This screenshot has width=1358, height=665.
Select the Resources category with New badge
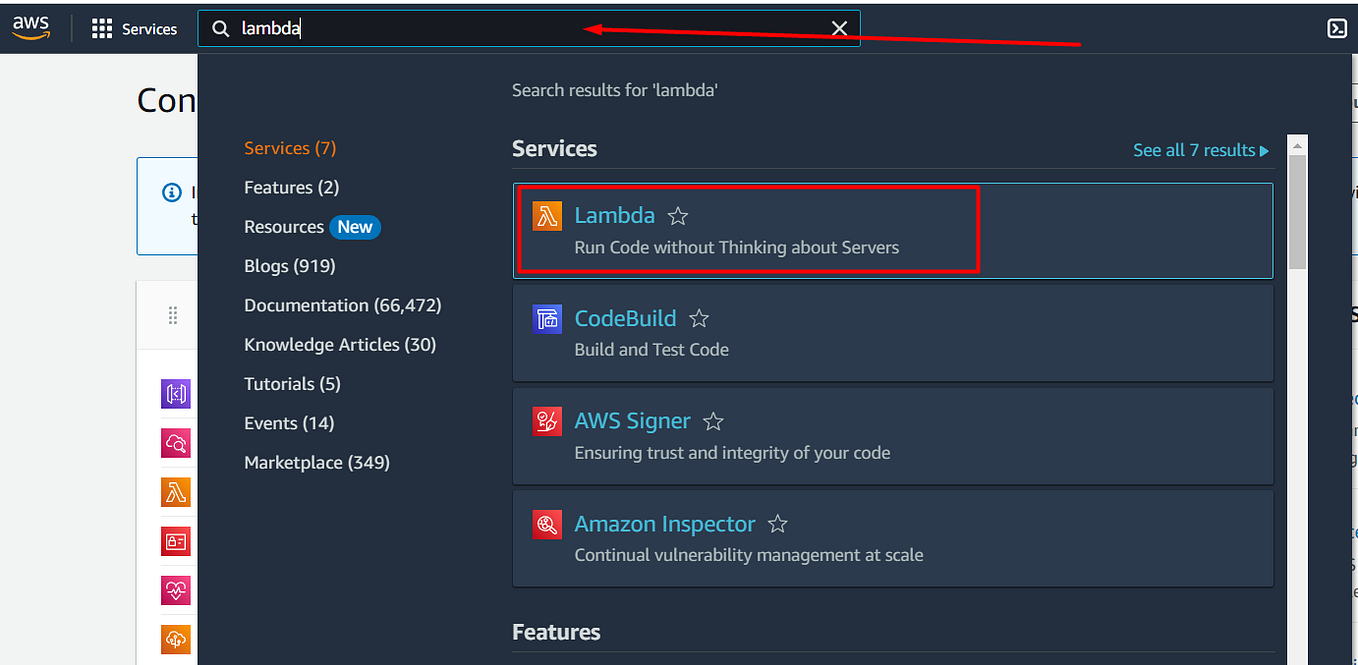tap(312, 226)
